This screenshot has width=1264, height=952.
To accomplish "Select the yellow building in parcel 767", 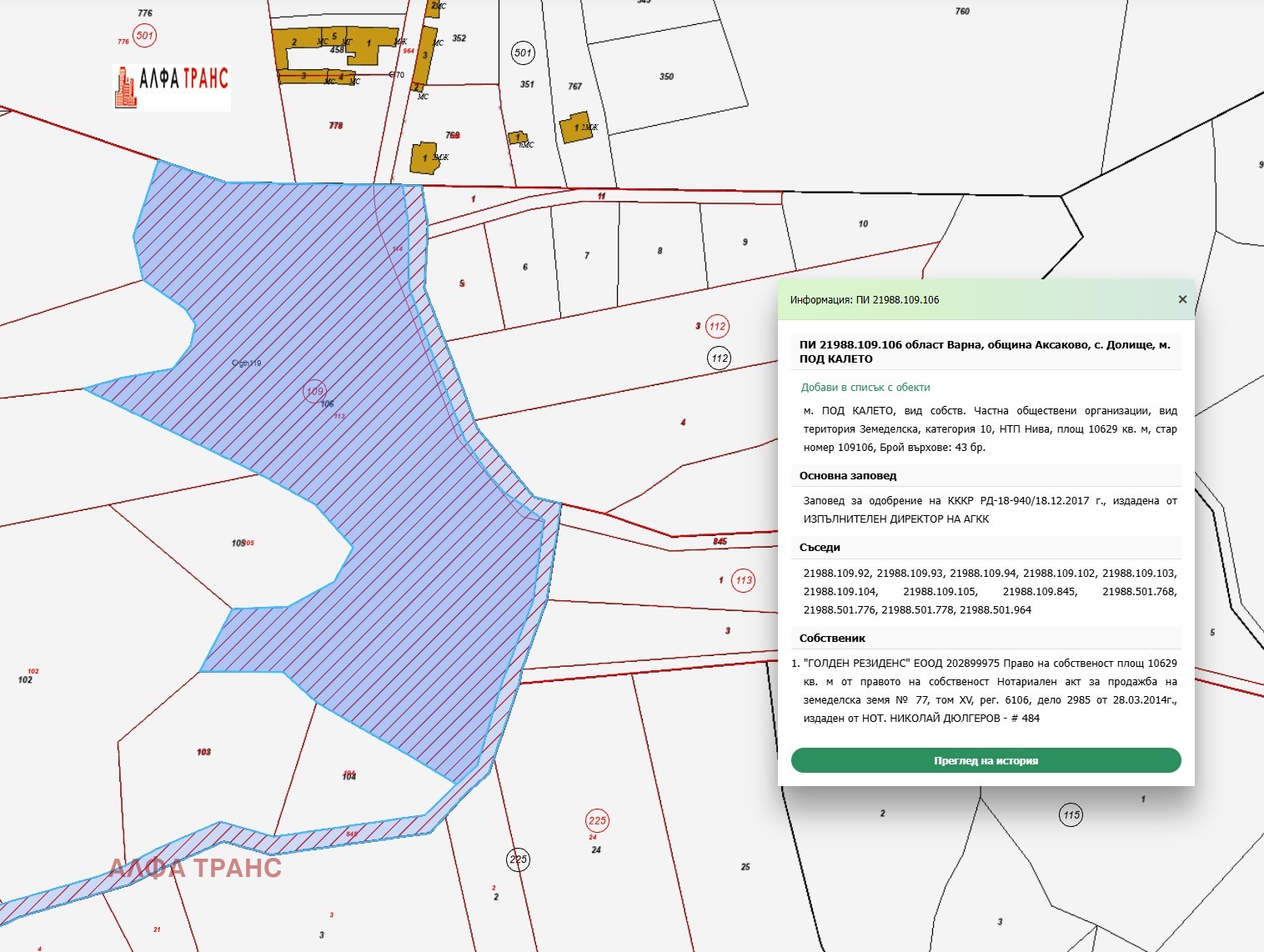I will coord(576,128).
